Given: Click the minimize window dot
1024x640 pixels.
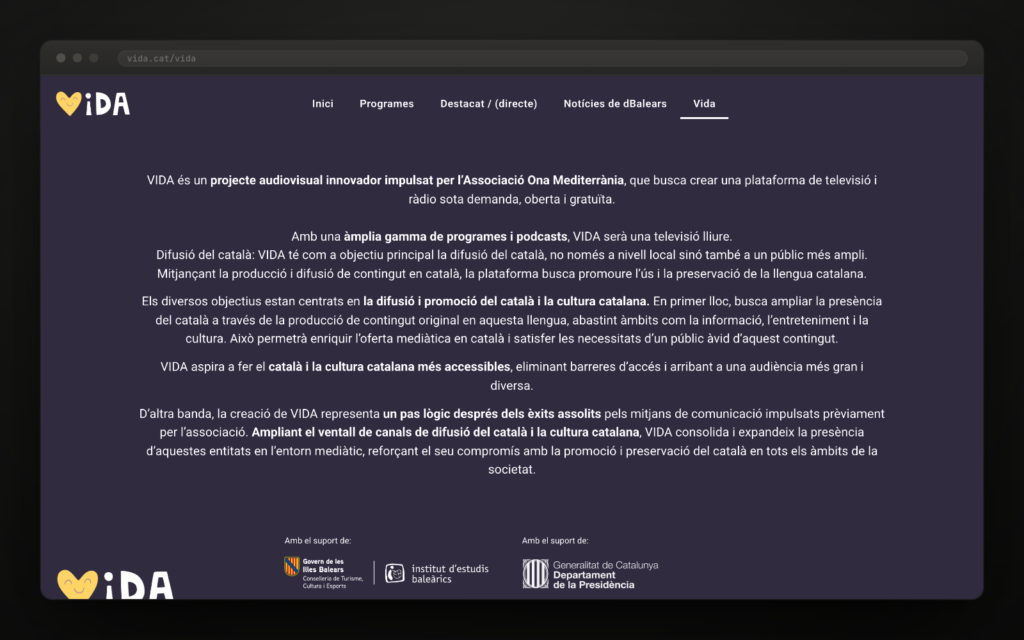Looking at the screenshot, I should pyautogui.click(x=77, y=58).
